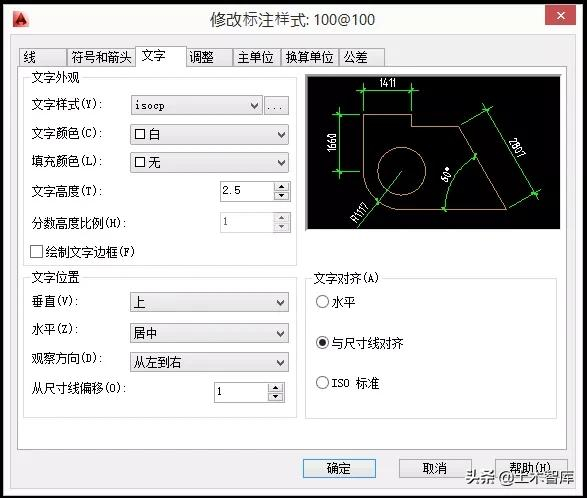Screen dimensions: 587x498
Task: Close the Modify Dimension Style dialog
Action: point(560,16)
